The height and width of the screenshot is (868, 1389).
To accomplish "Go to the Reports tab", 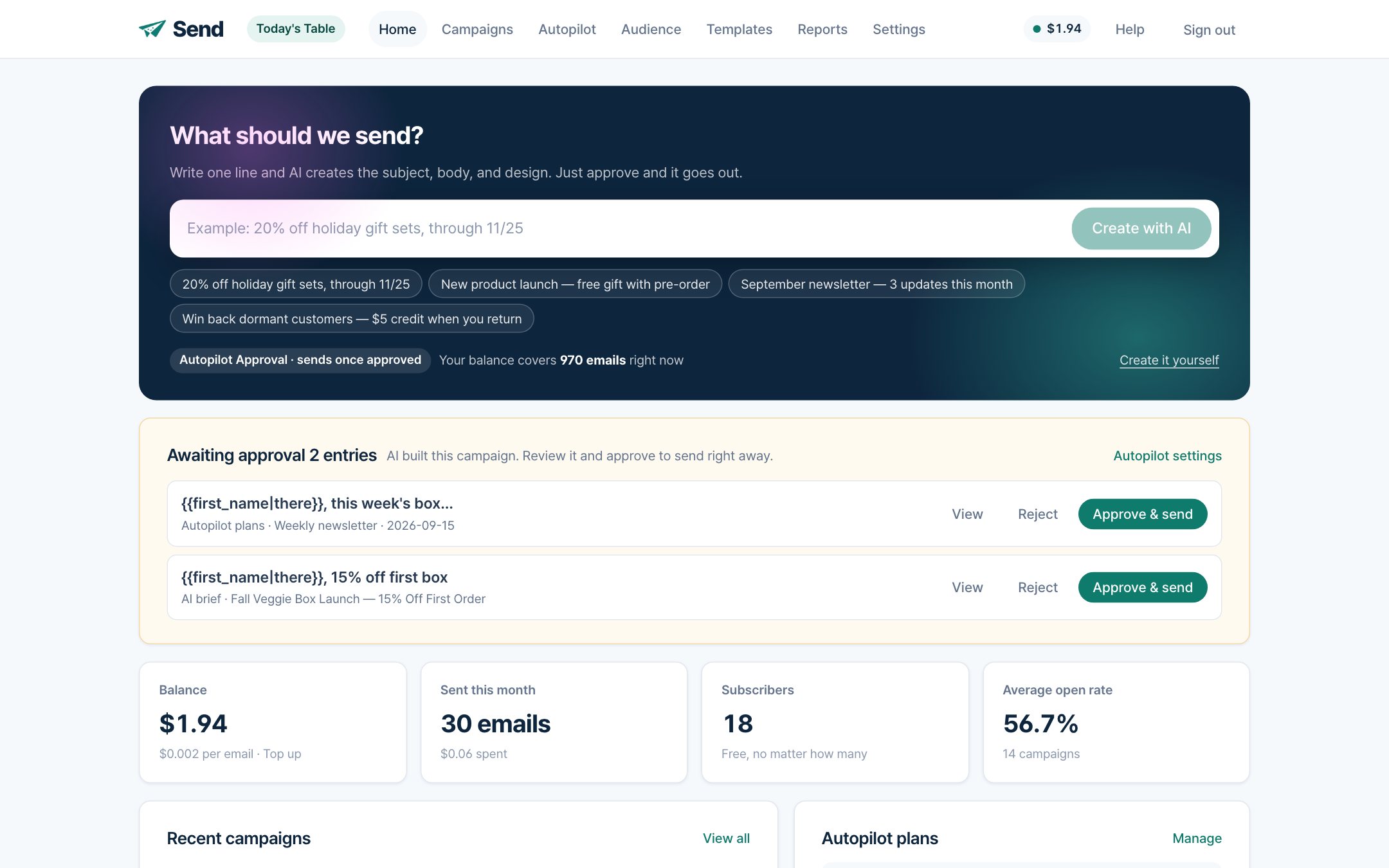I will pyautogui.click(x=822, y=29).
